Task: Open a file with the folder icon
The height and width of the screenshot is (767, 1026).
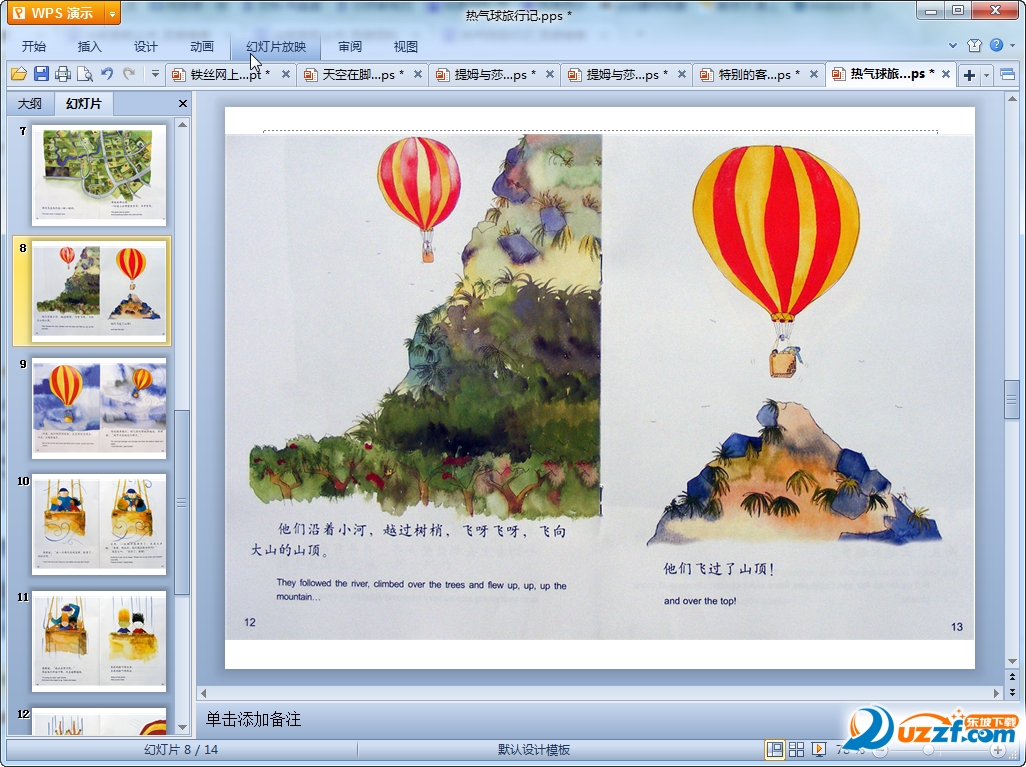Action: pos(19,74)
